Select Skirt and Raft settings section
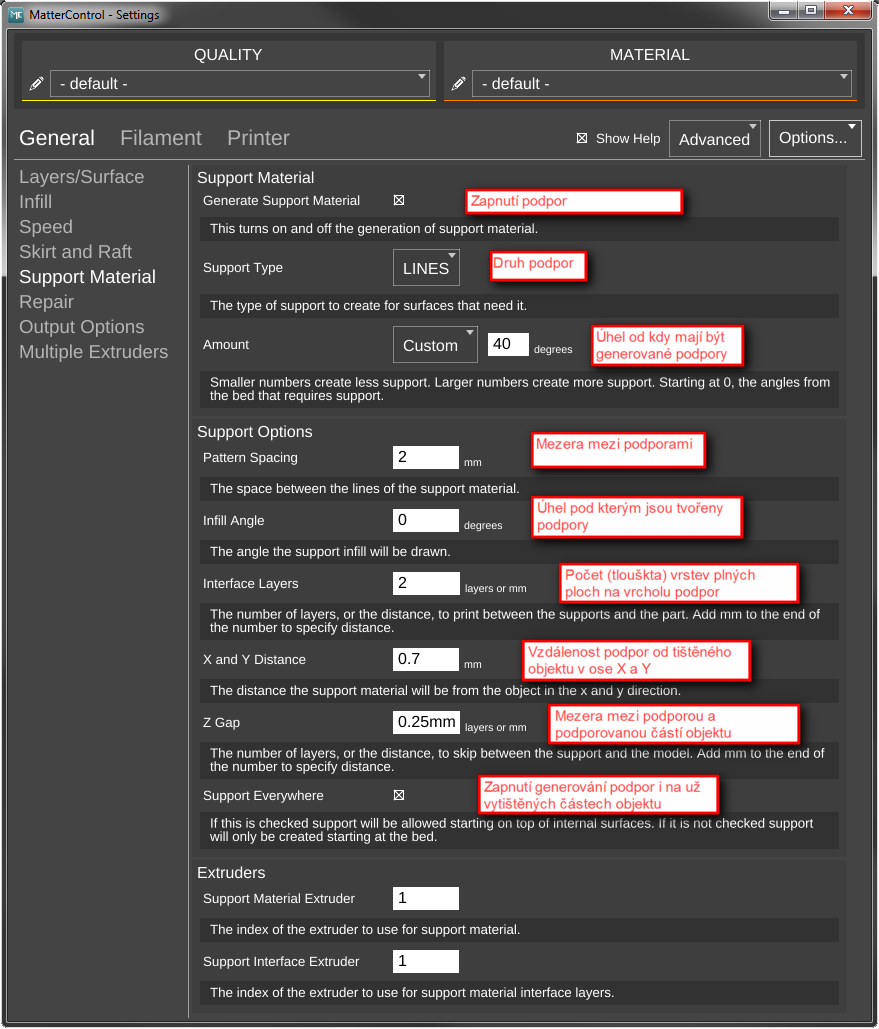879x1029 pixels. [75, 251]
